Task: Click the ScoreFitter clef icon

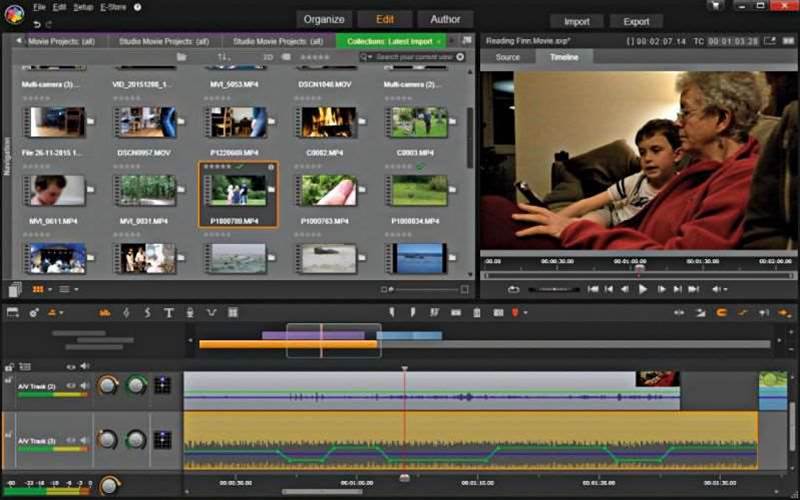Action: [147, 313]
